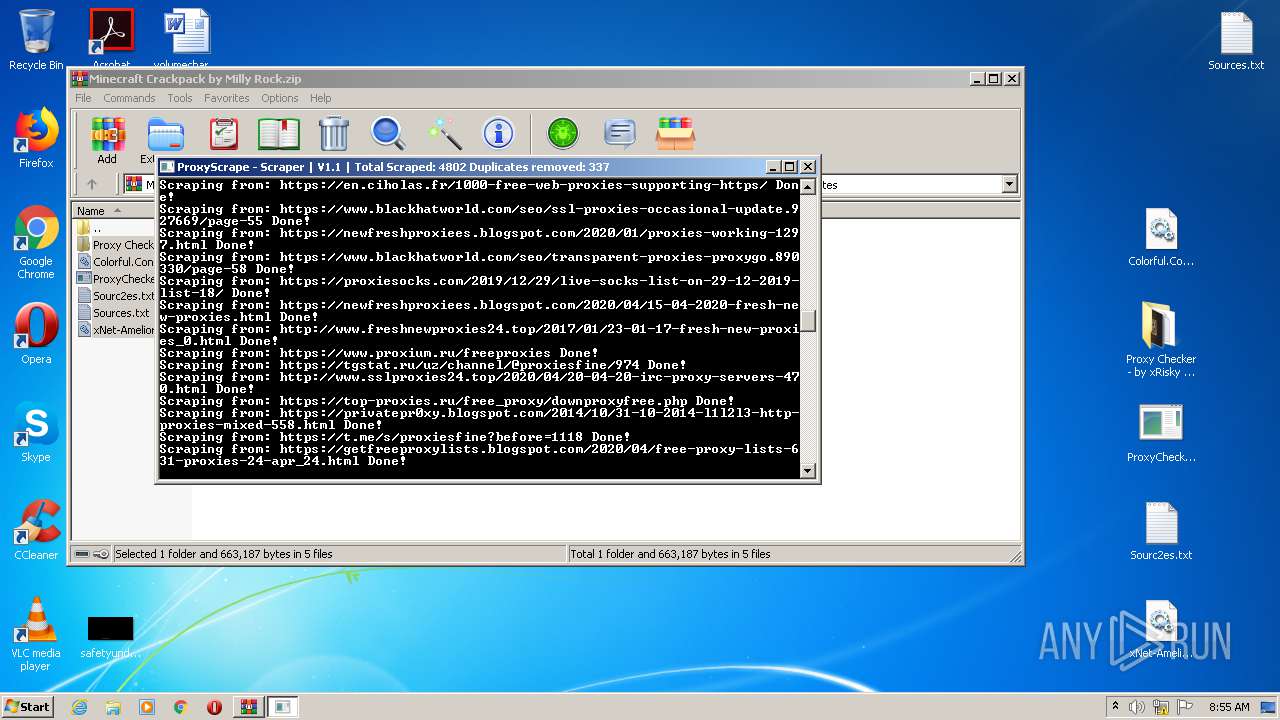Viewport: 1280px width, 720px height.
Task: Open the Commands menu in WinRAR
Action: click(x=129, y=98)
